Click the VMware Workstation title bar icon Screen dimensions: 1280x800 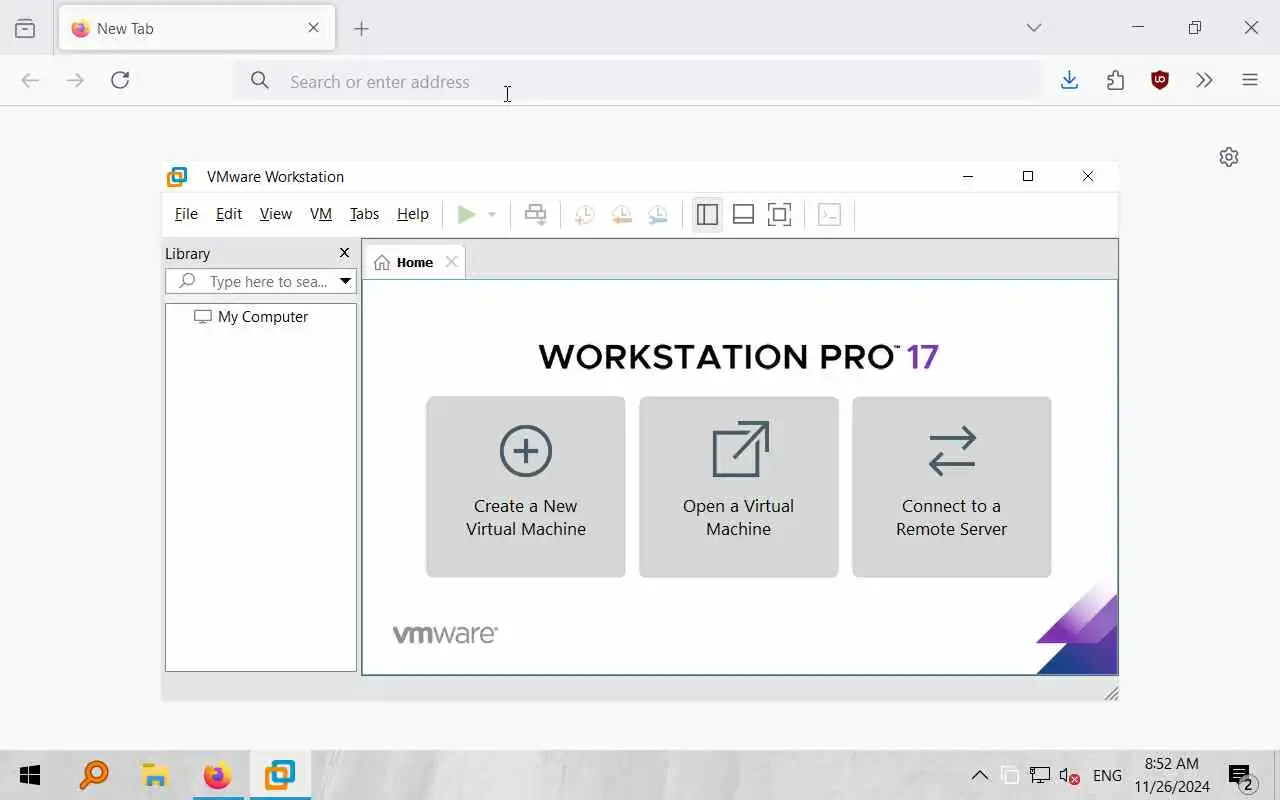pos(177,177)
